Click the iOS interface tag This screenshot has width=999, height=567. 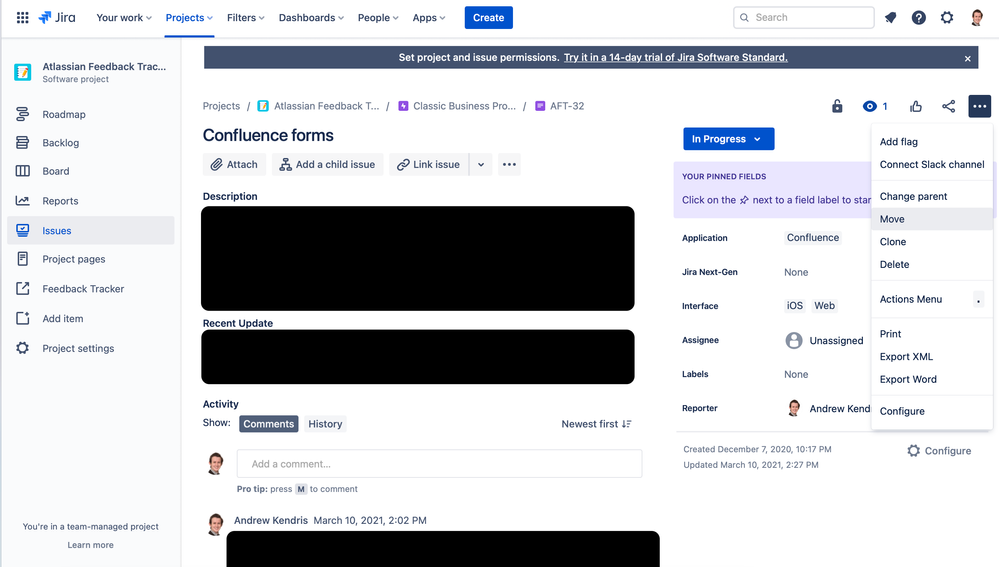click(794, 306)
